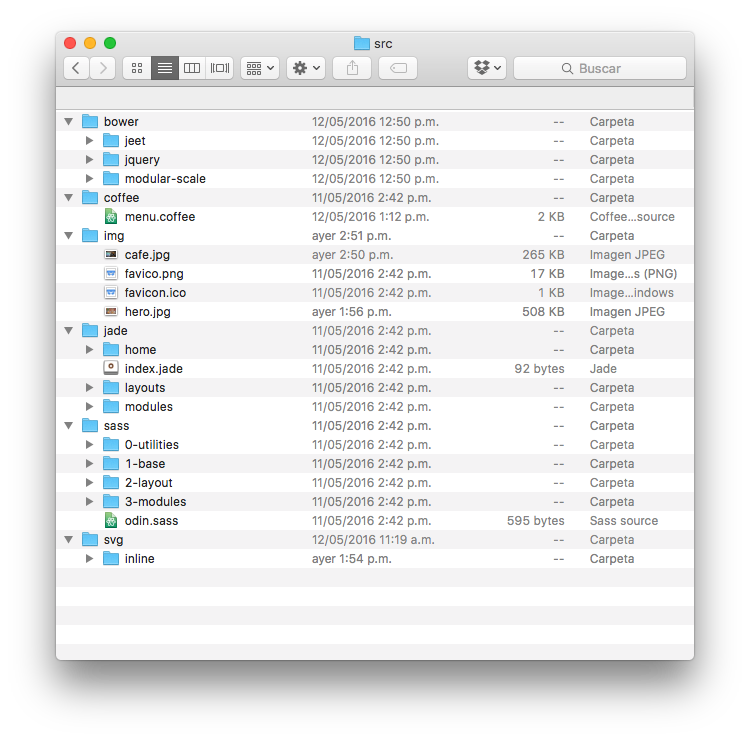Select the bower folder icon
750x740 pixels.
[x=90, y=121]
